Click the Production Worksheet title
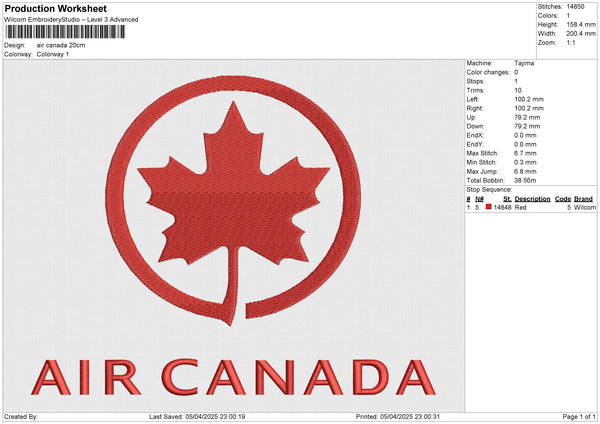This screenshot has width=600, height=424. [x=55, y=9]
